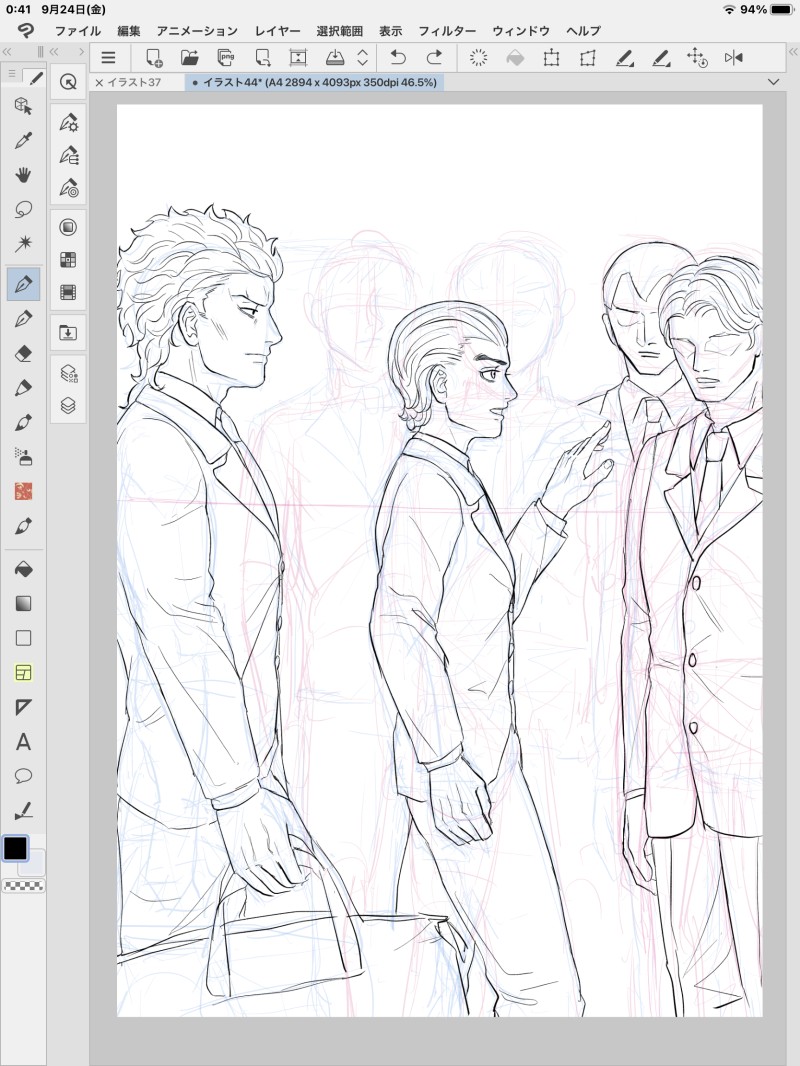Screen dimensions: 800x1066
Task: Select the Correct line tool
Action: pyautogui.click(x=23, y=810)
